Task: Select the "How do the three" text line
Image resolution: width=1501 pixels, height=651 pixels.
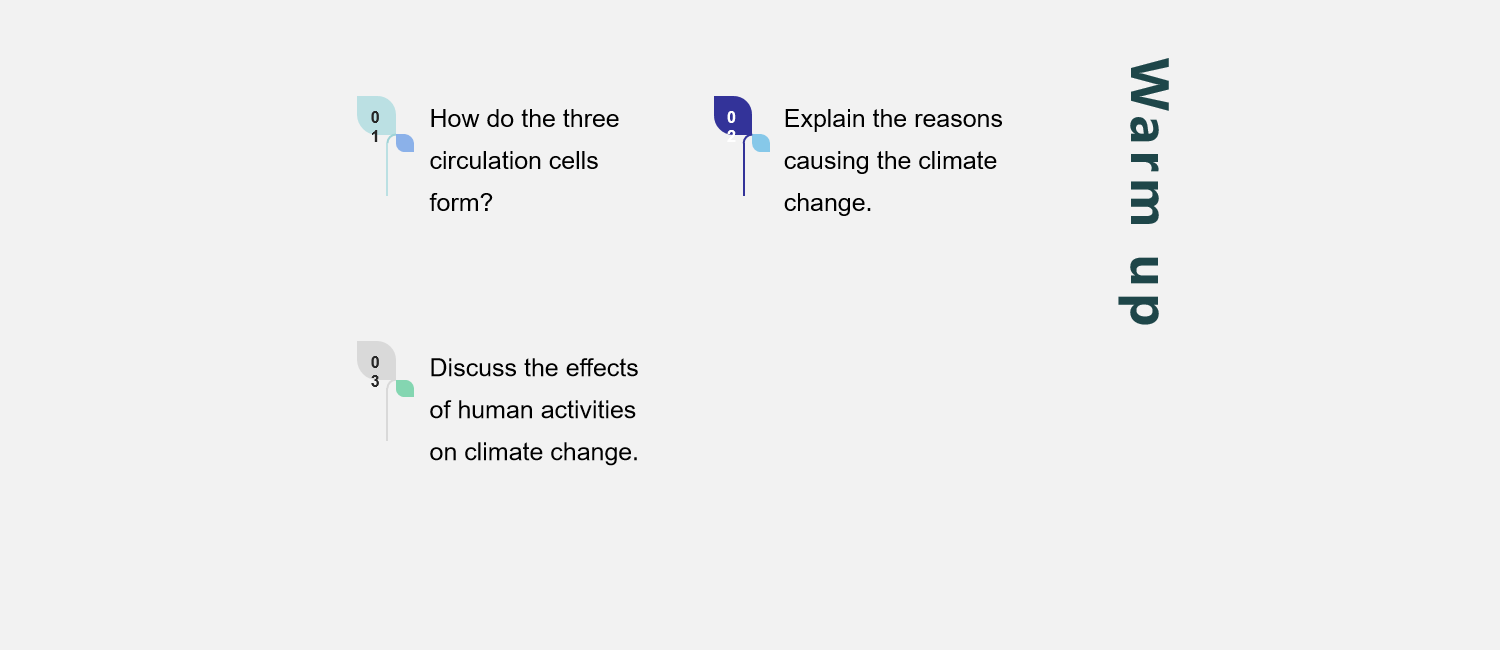Action: (x=524, y=119)
